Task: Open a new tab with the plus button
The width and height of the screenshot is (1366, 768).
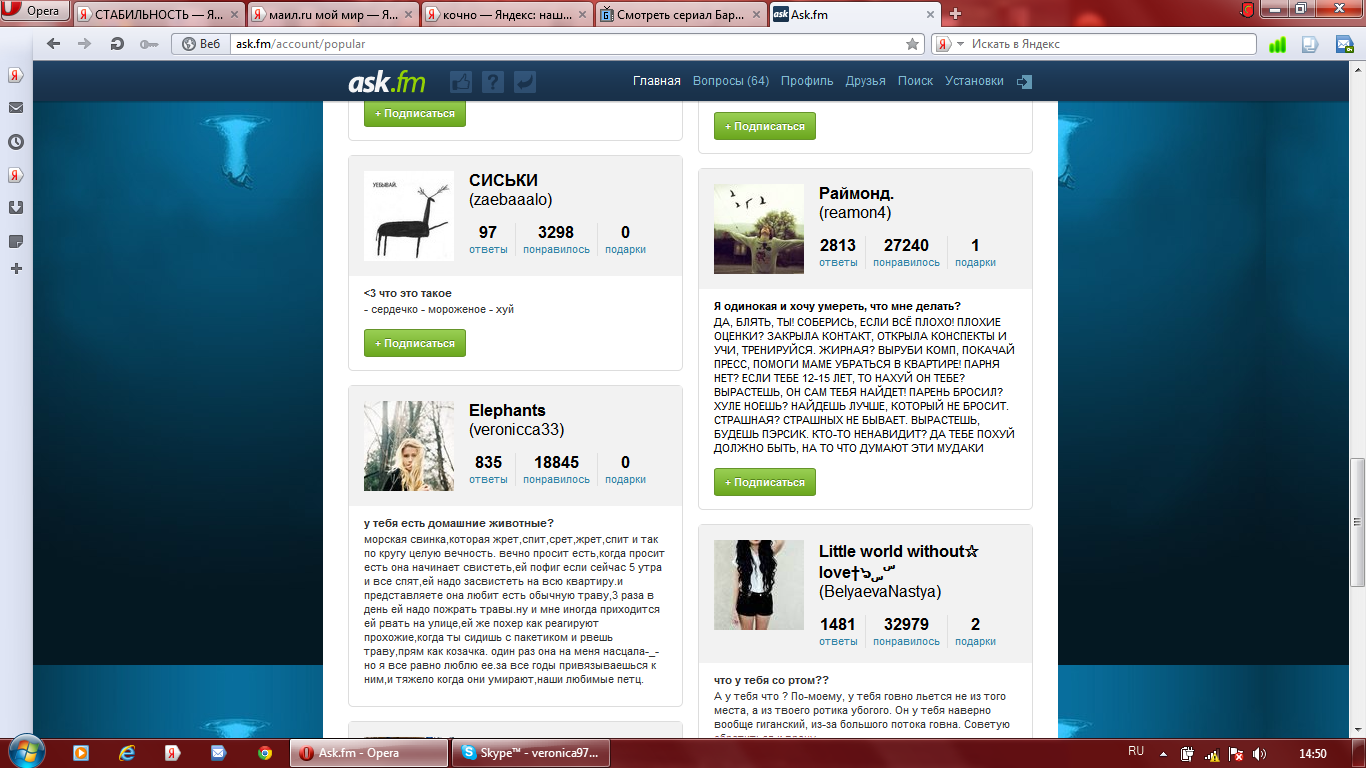Action: point(955,14)
